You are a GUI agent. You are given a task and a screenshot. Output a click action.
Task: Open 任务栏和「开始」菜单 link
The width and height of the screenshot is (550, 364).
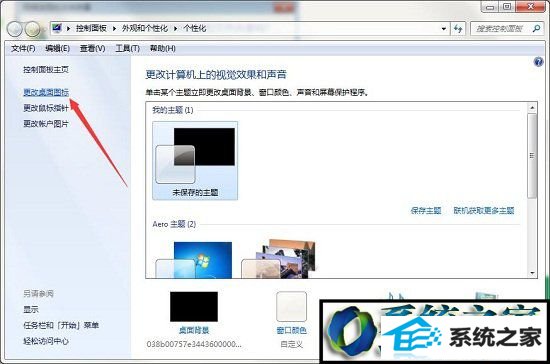61,325
